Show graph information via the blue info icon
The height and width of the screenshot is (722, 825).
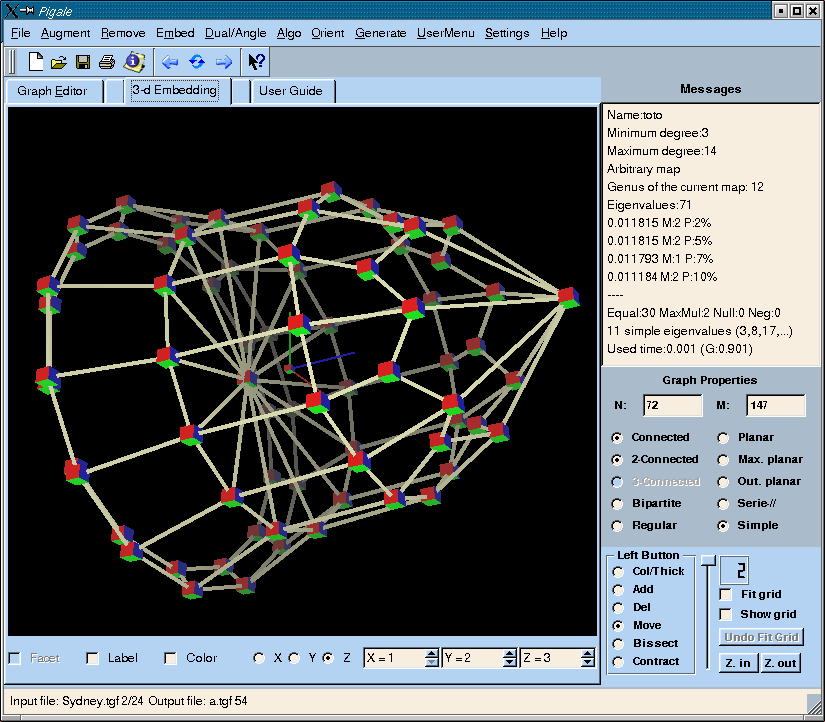pyautogui.click(x=134, y=62)
